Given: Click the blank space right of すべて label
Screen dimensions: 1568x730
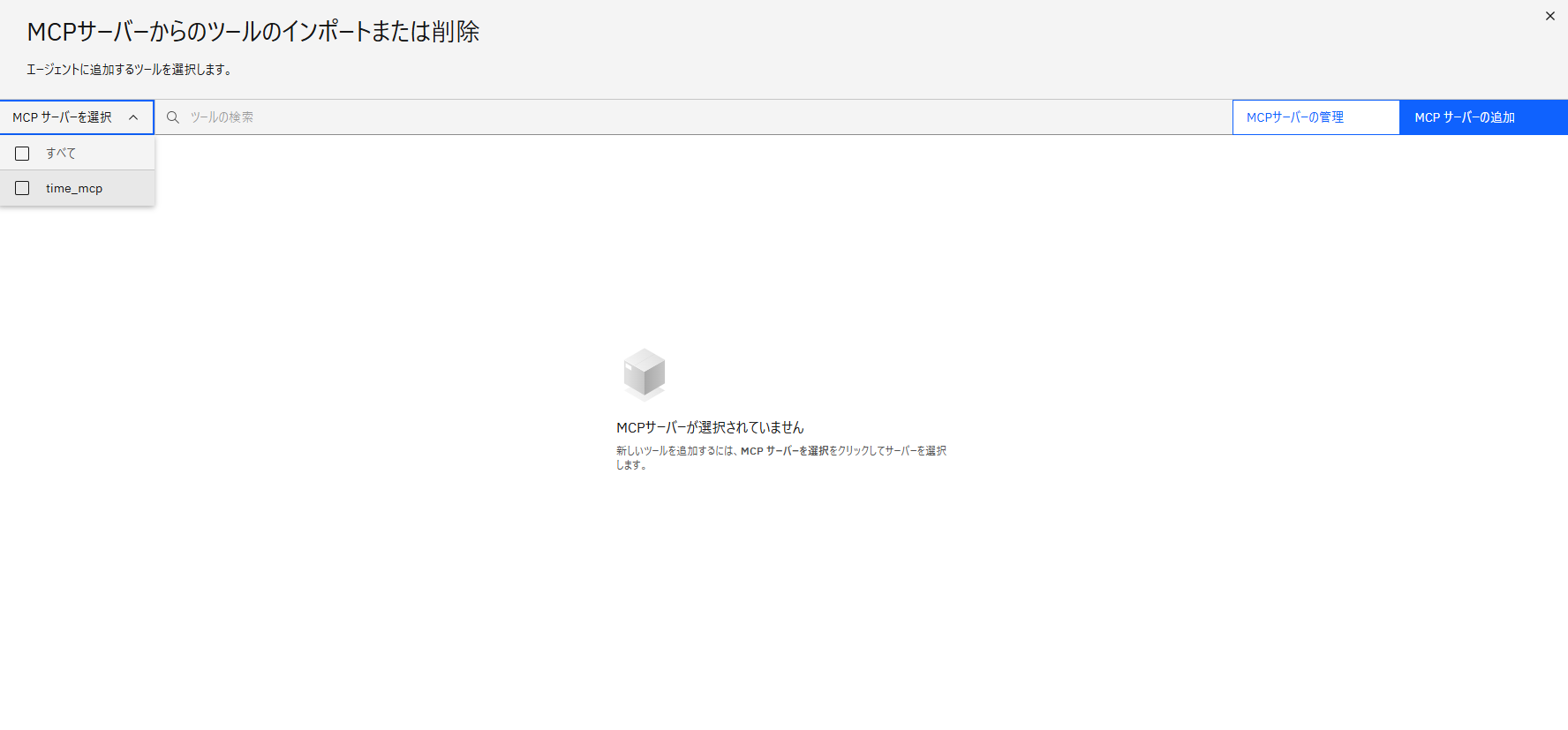Looking at the screenshot, I should click(115, 154).
